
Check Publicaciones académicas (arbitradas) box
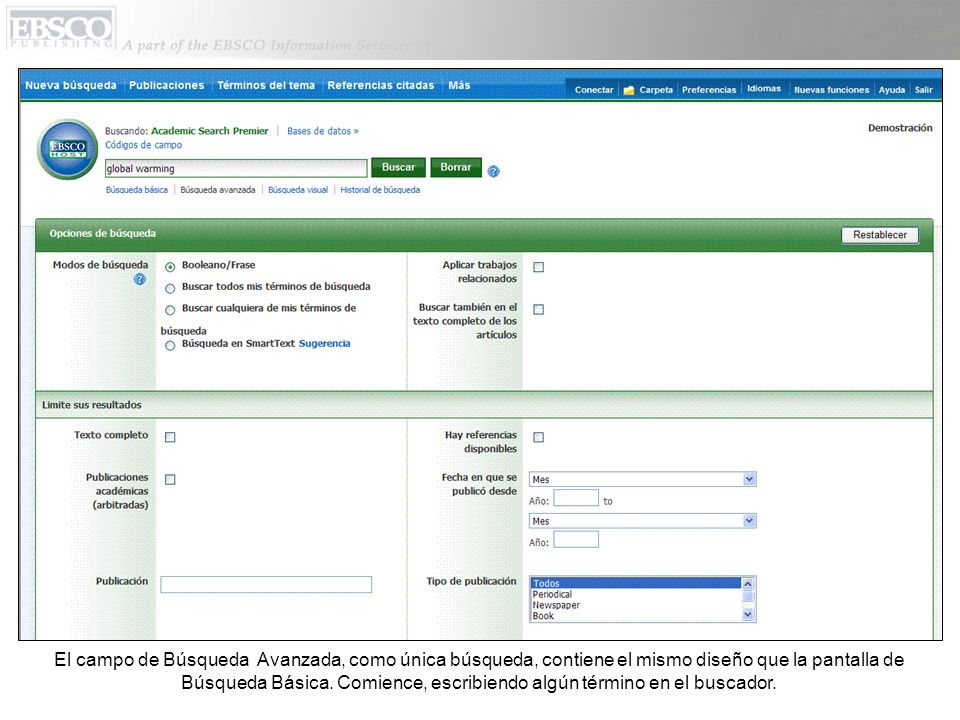(170, 479)
